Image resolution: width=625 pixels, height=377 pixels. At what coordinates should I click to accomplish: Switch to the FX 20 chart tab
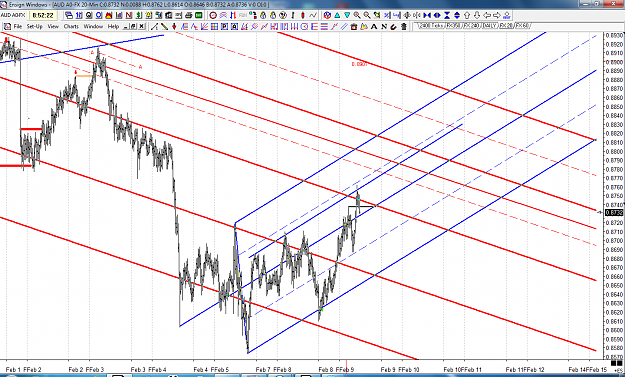[x=506, y=26]
